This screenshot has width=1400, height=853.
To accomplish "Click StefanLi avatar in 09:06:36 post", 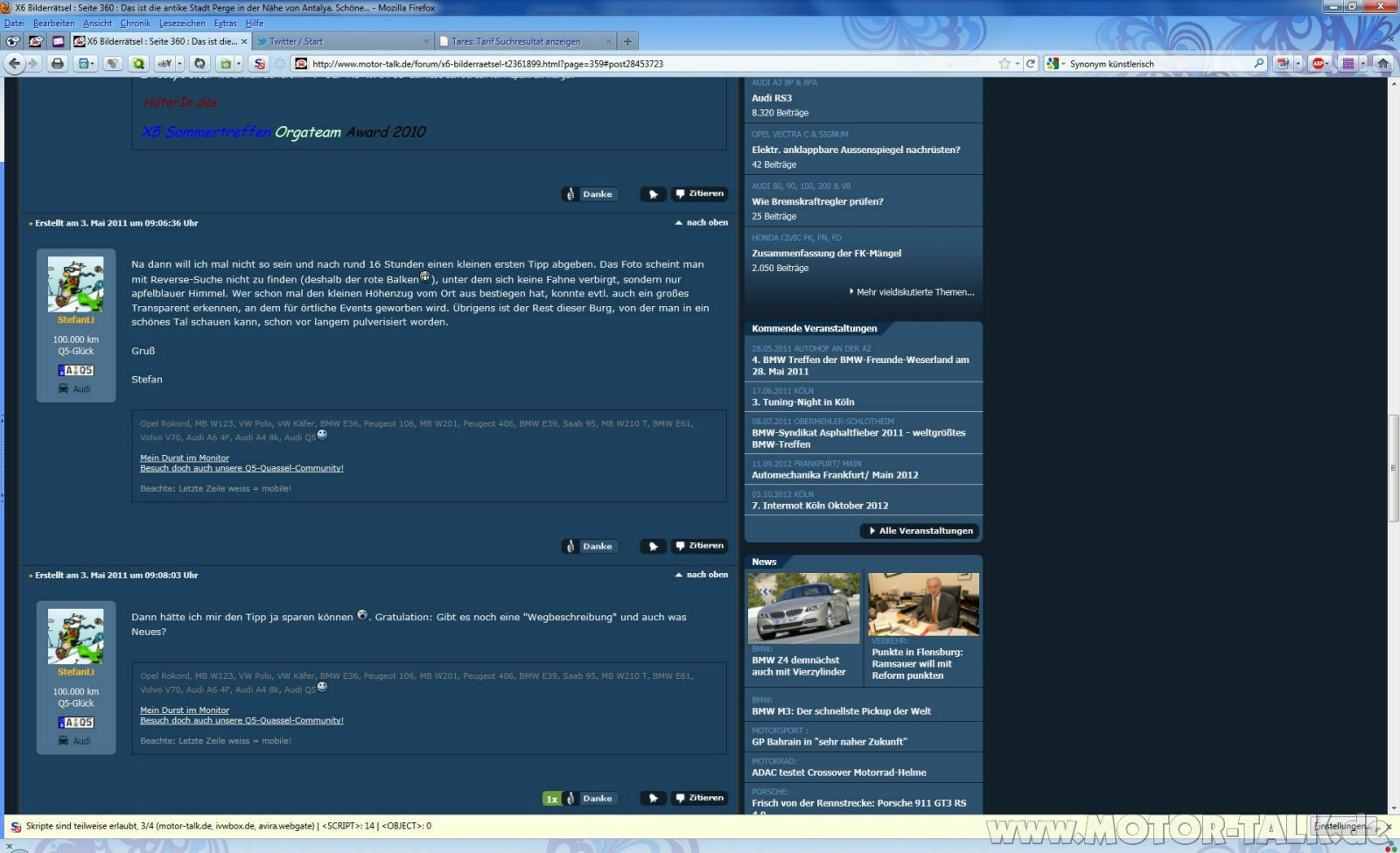I will [75, 284].
